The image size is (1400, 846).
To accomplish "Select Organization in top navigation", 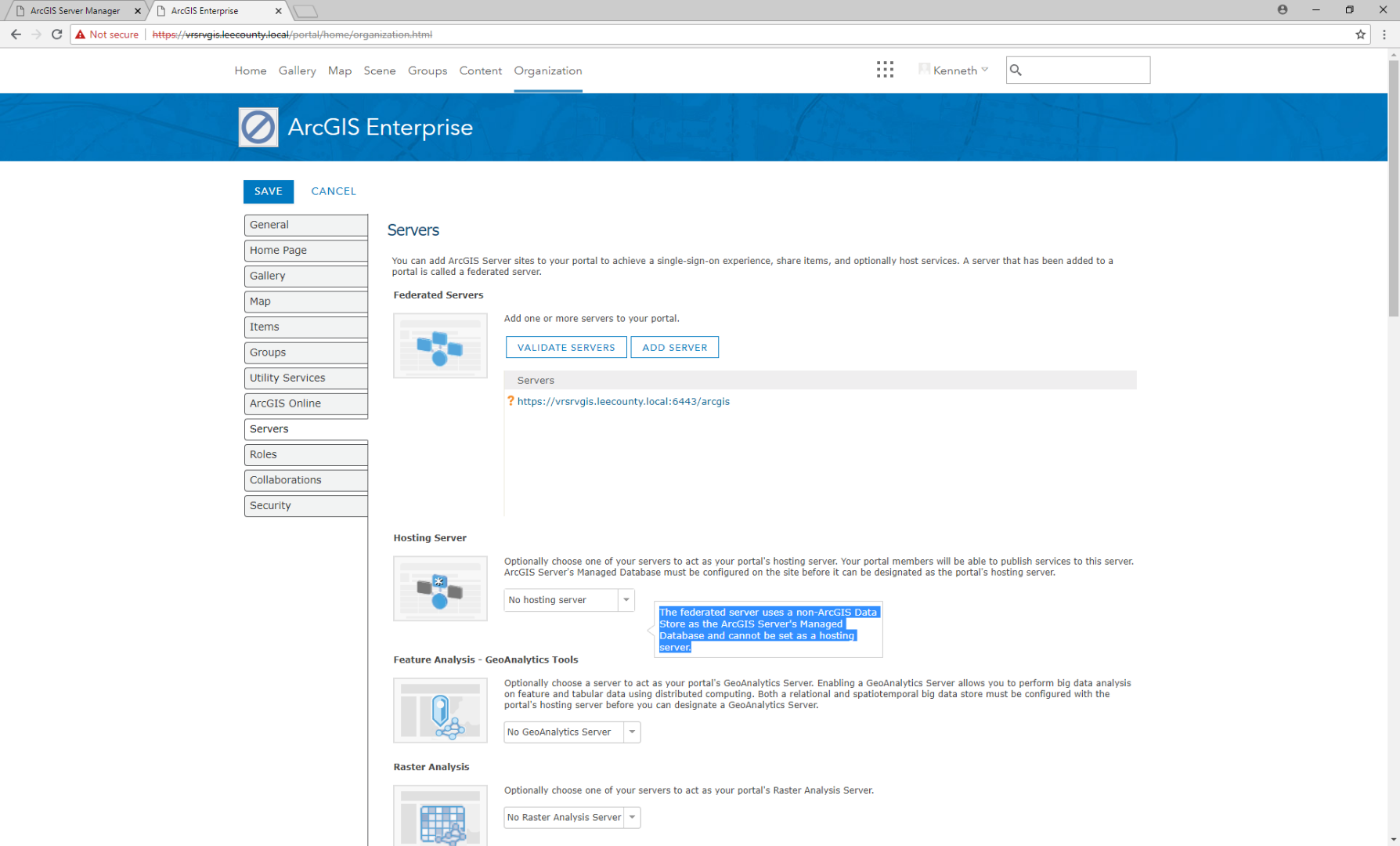I will coord(548,70).
